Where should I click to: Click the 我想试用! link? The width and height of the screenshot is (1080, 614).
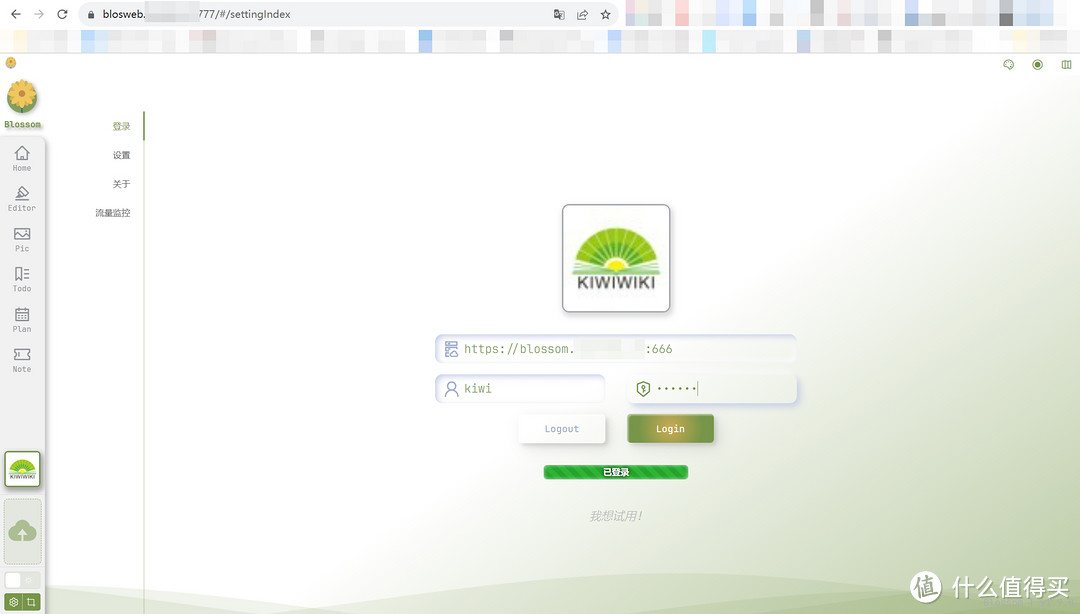click(x=616, y=515)
